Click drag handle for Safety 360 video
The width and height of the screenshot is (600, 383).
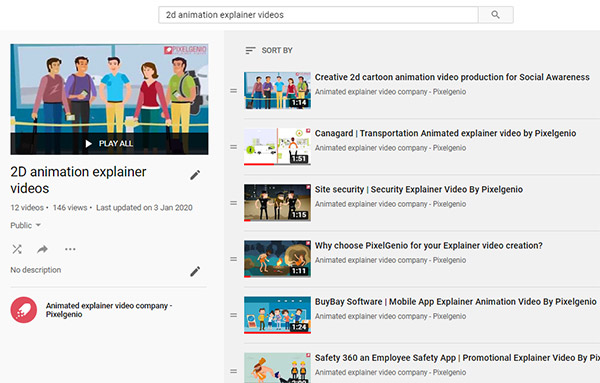[233, 371]
